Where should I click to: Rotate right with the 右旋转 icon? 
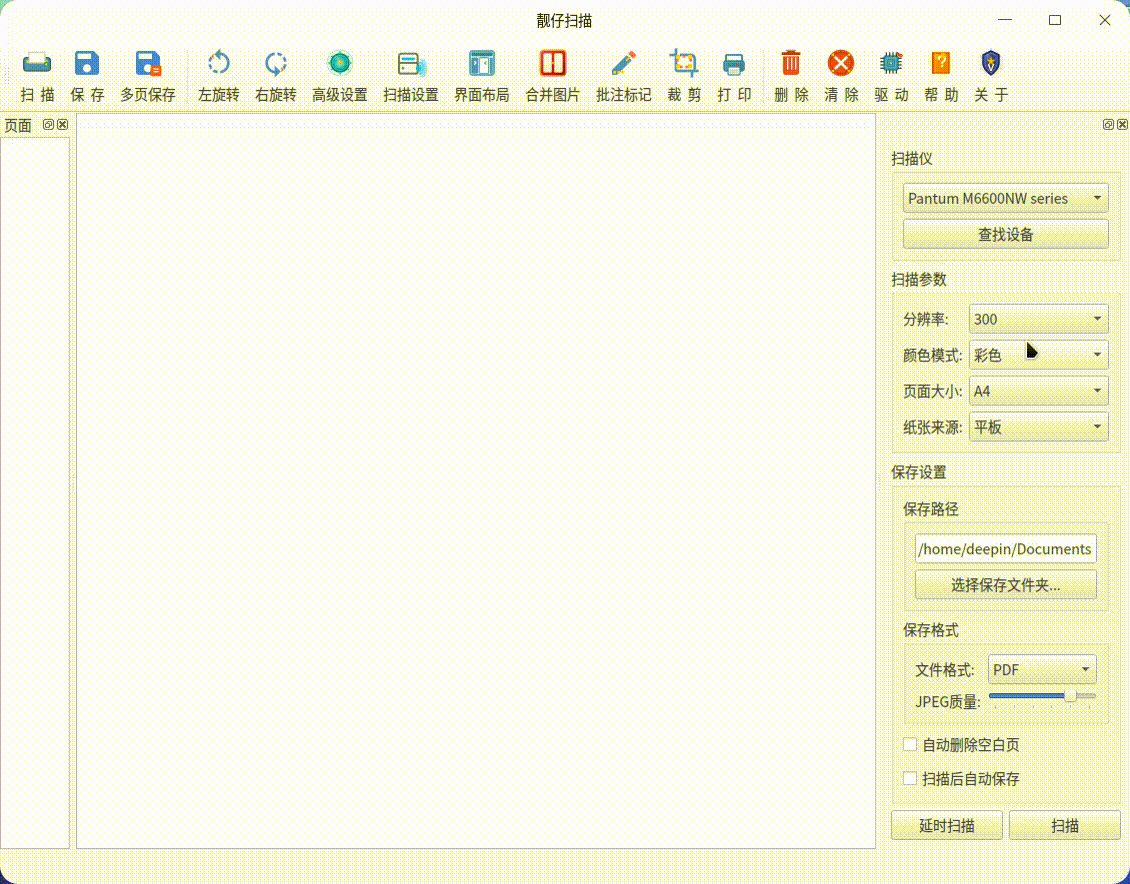[x=275, y=63]
